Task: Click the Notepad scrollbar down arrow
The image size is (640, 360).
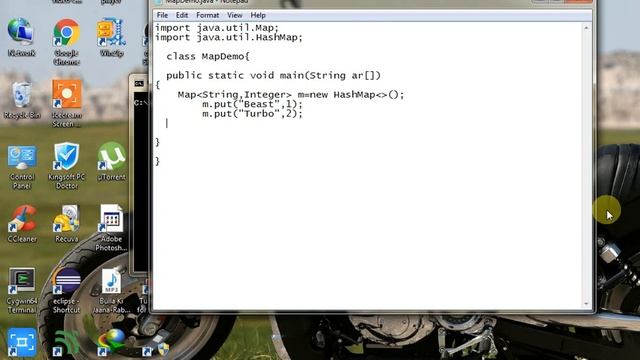Action: (x=587, y=304)
